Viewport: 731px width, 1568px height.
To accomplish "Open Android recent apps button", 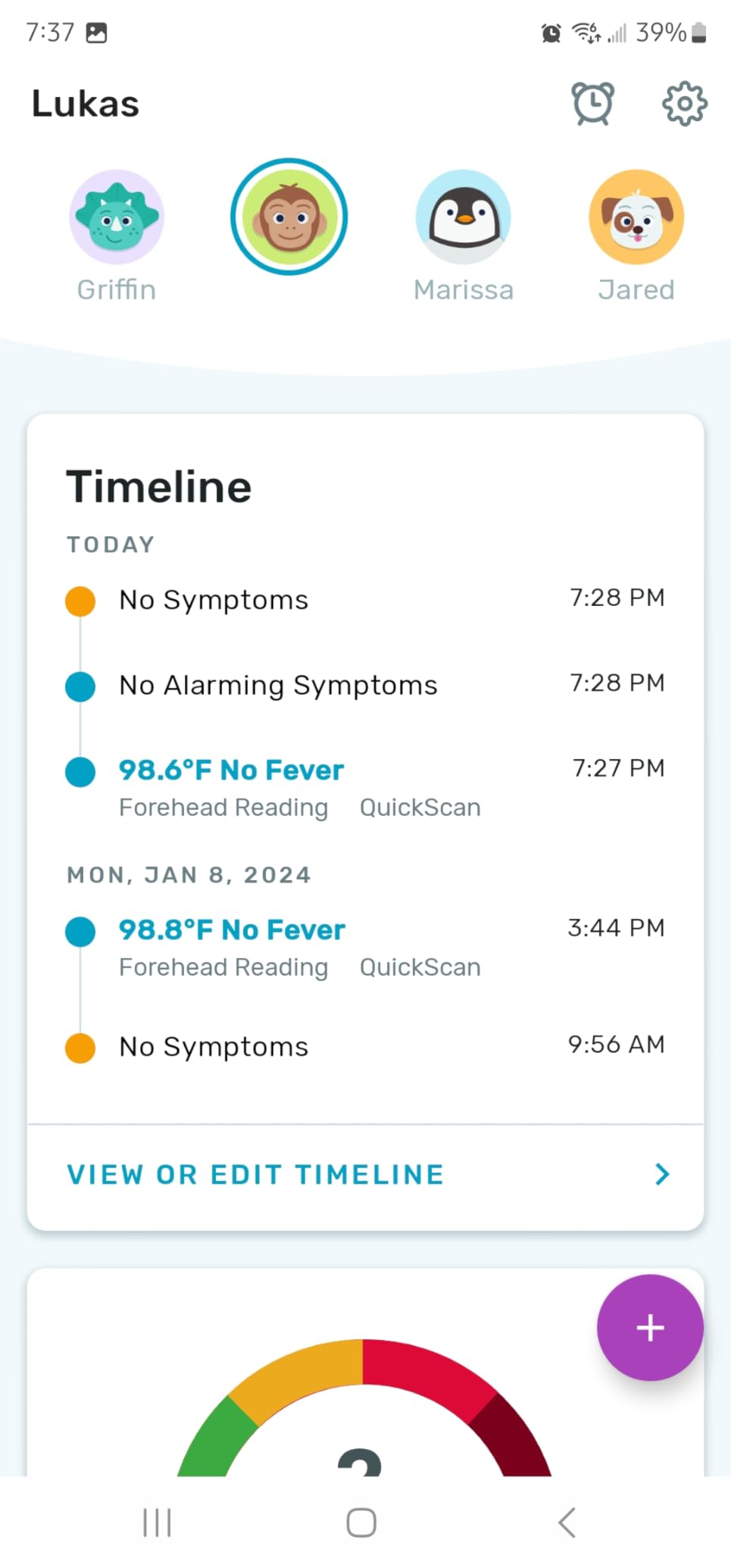I will [157, 1523].
